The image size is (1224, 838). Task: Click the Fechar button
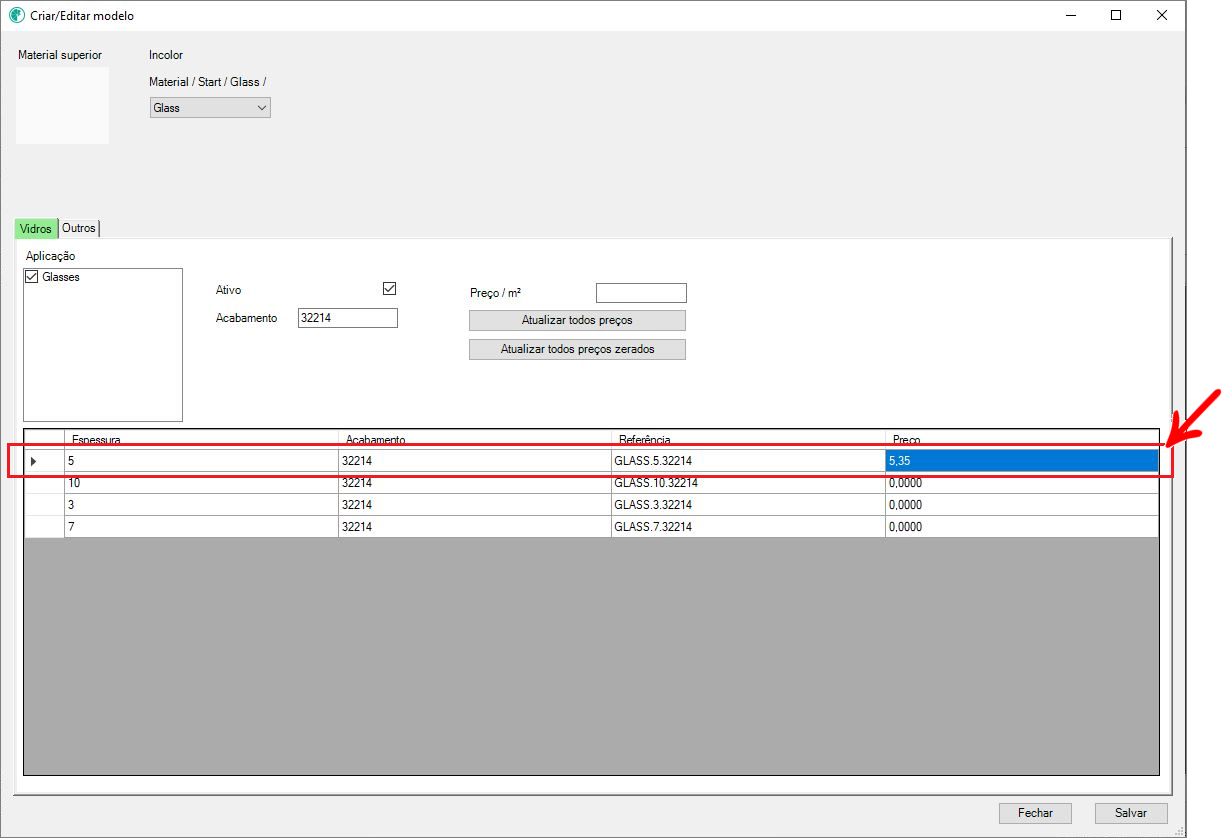1035,813
